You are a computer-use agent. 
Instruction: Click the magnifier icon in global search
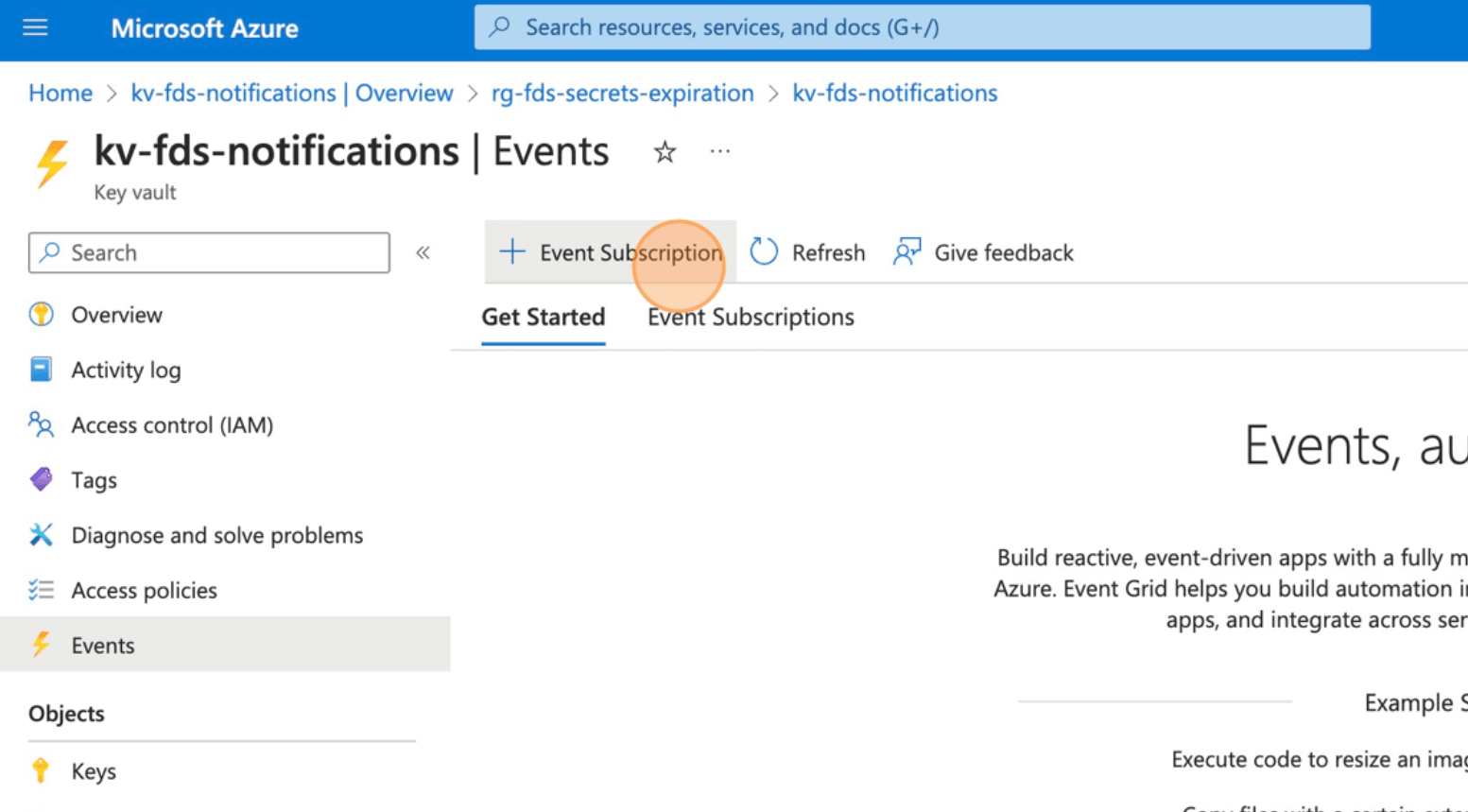coord(500,26)
